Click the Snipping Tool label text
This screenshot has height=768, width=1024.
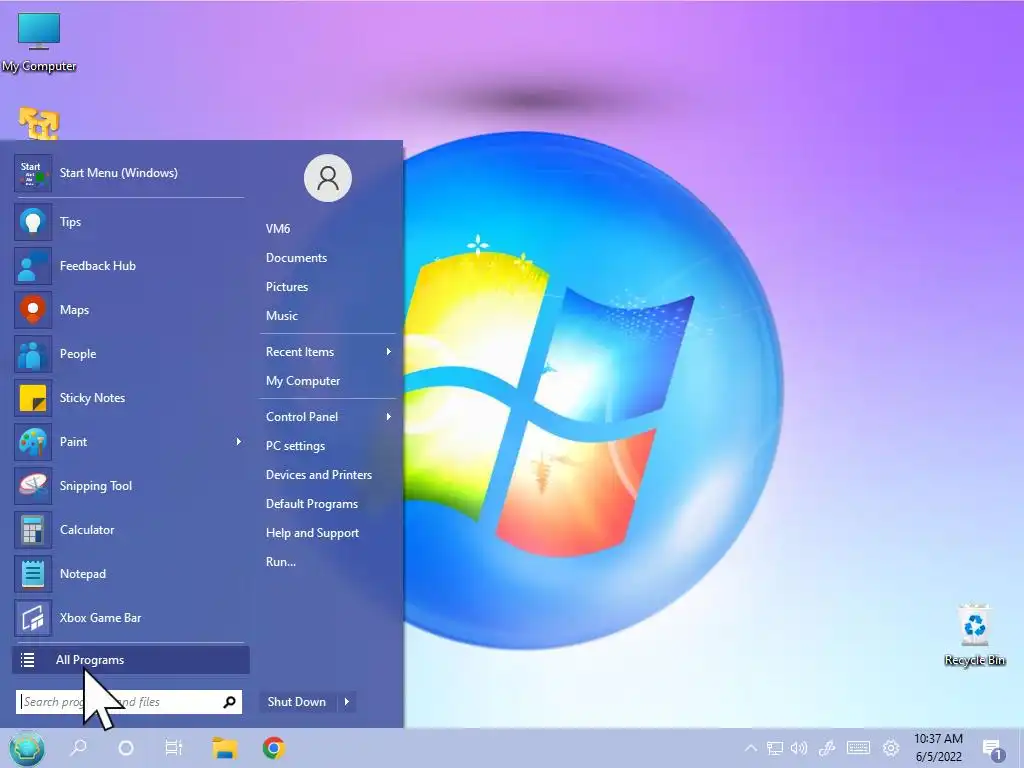95,487
